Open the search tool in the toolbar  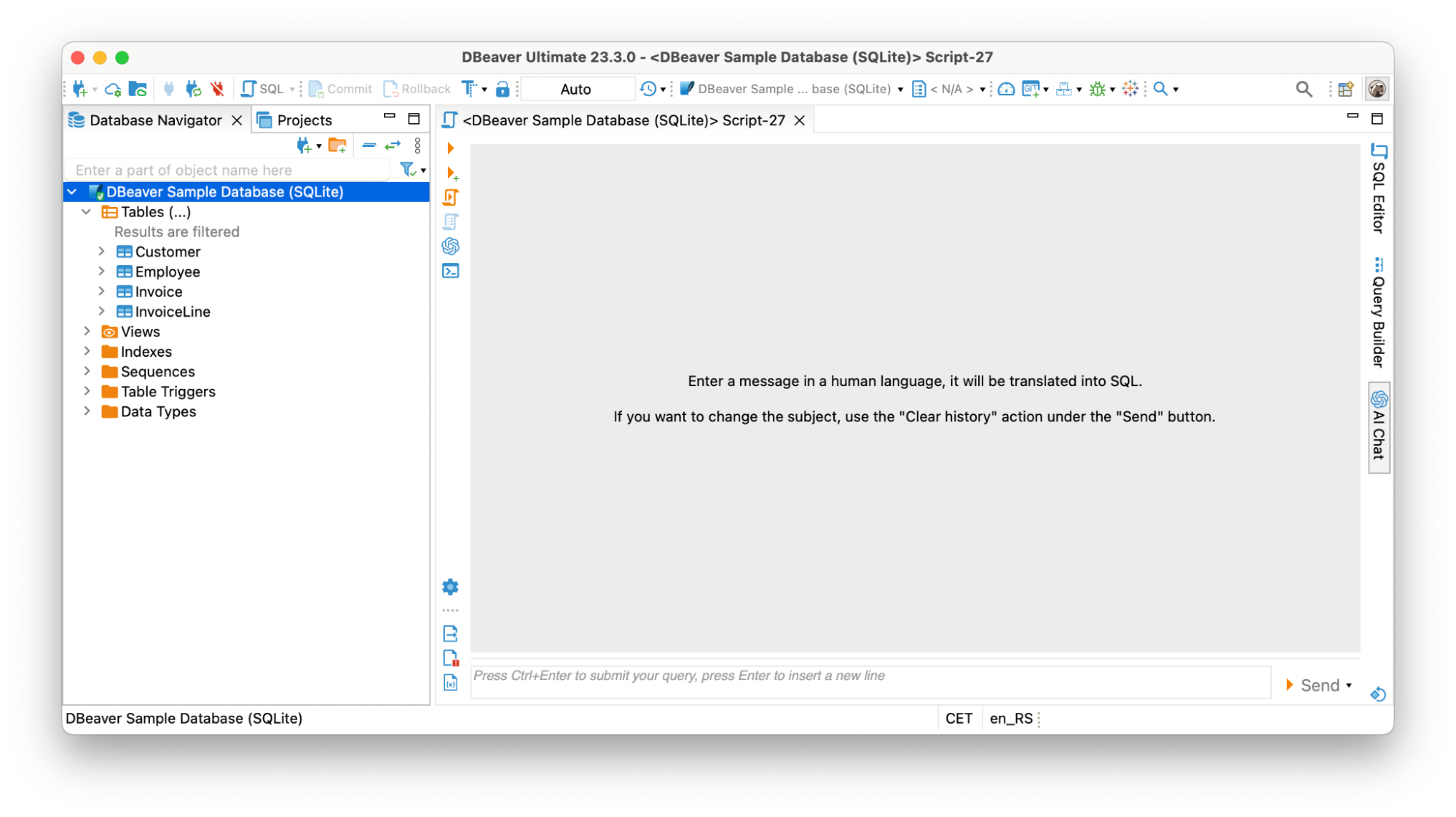[x=1161, y=88]
